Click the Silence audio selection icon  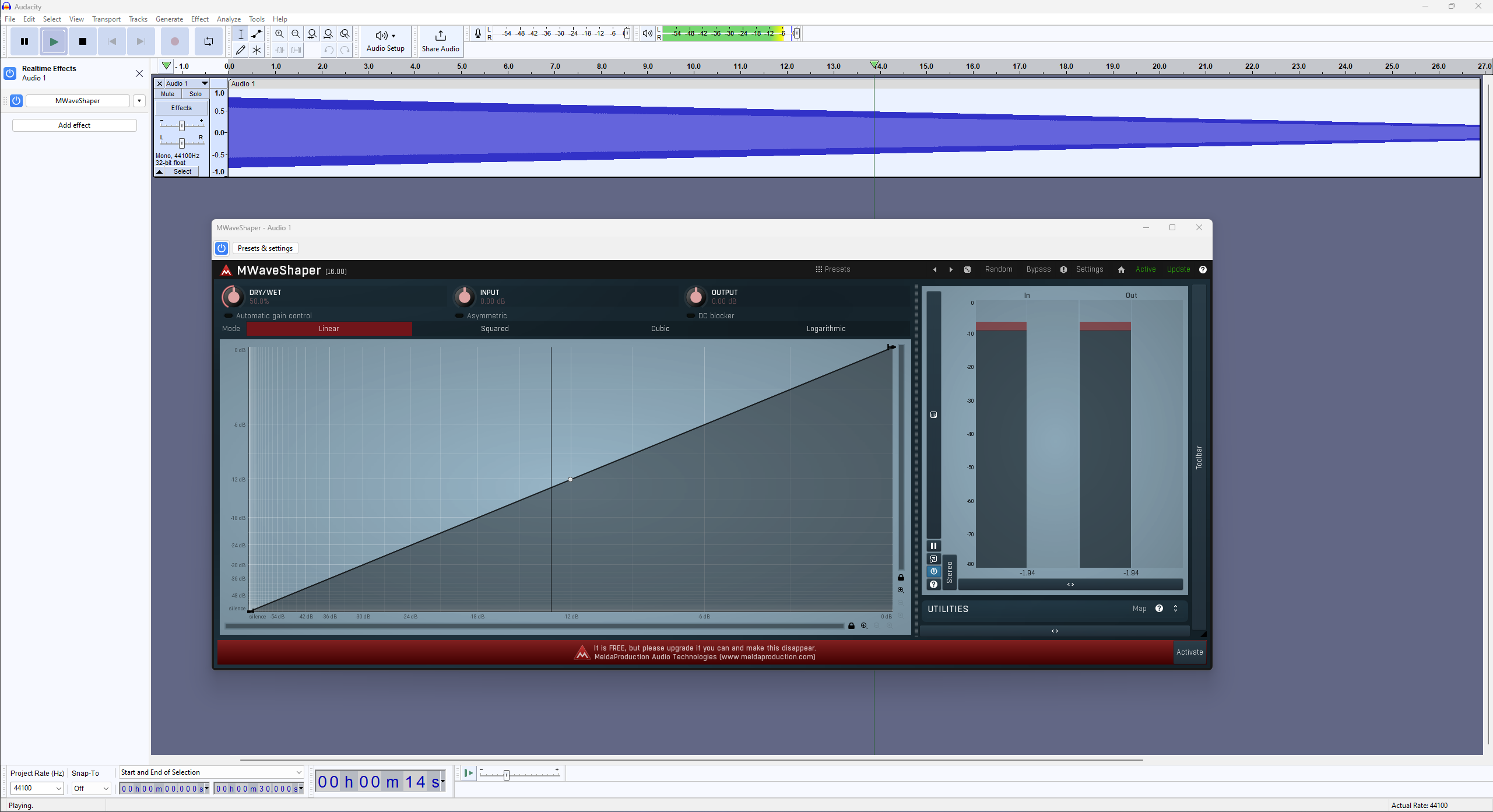click(x=296, y=50)
